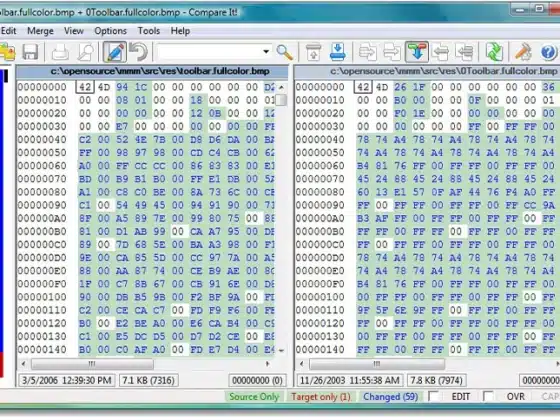Image resolution: width=560 pixels, height=420 pixels.
Task: Click left pane horizontal scroll left arrow
Action: point(24,364)
